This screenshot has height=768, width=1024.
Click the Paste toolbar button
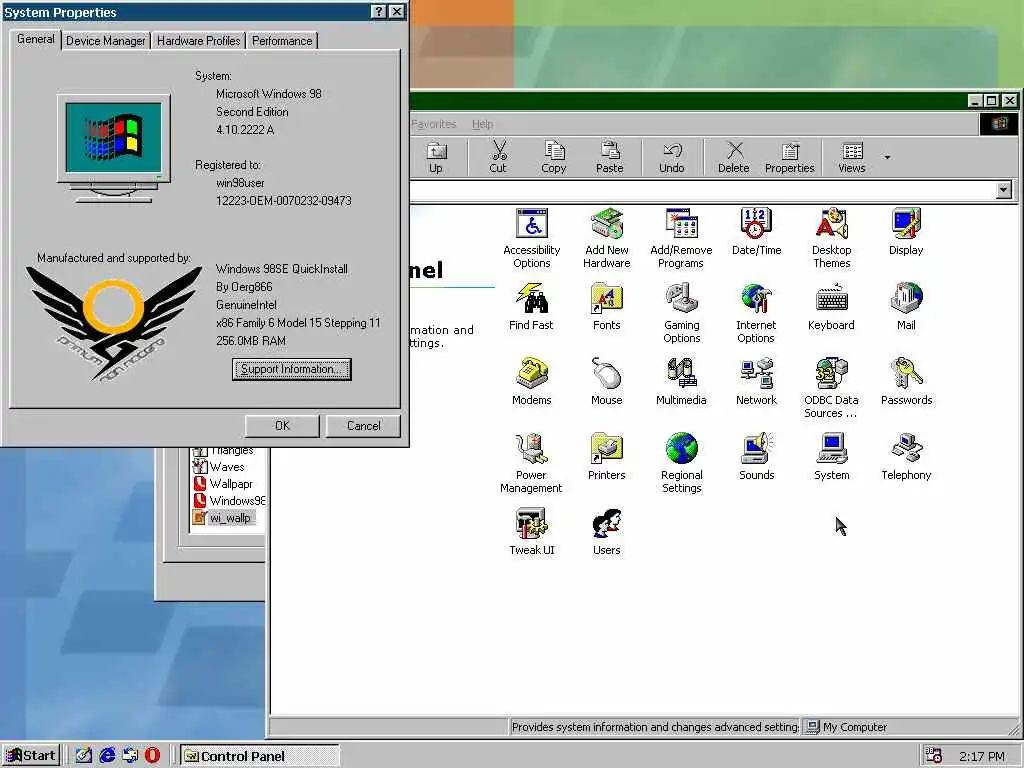(609, 157)
